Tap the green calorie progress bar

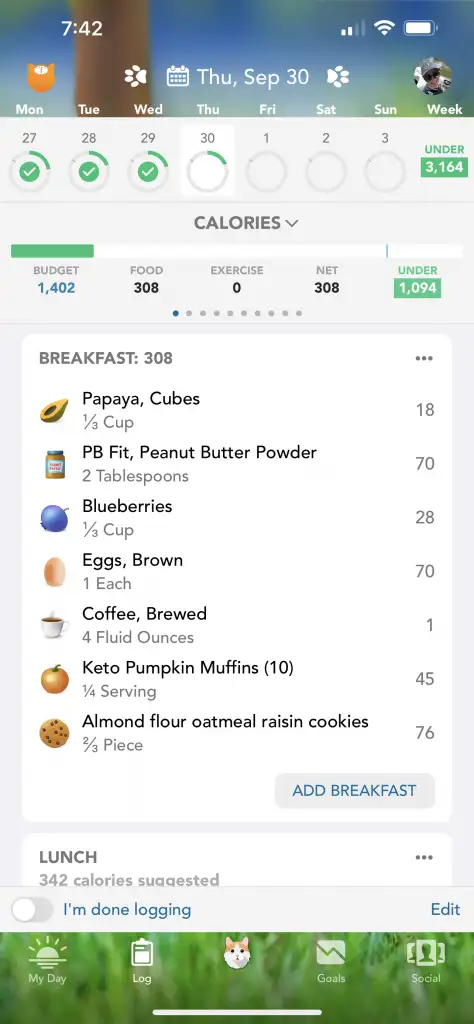pyautogui.click(x=52, y=251)
